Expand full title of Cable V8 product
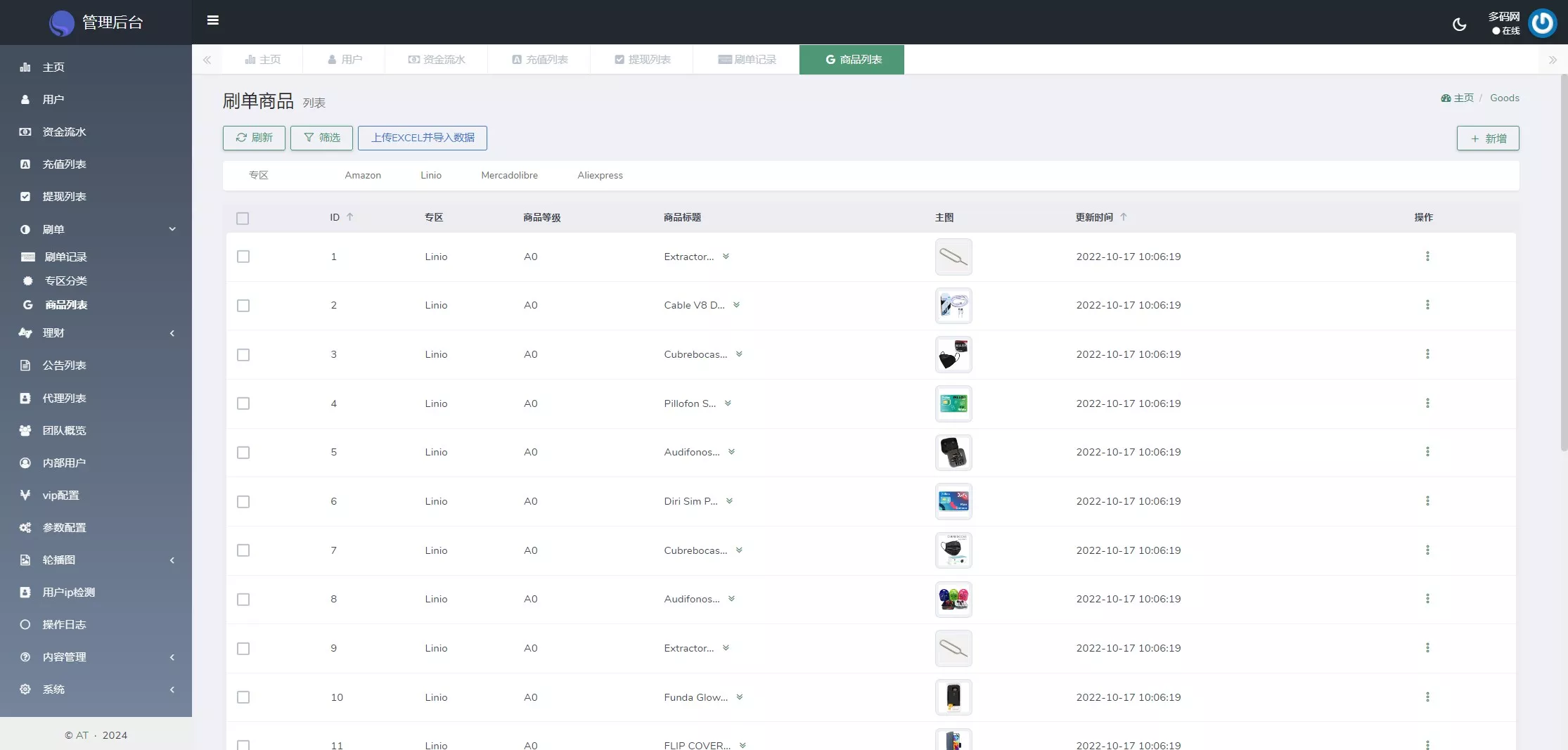1568x750 pixels. pyautogui.click(x=736, y=305)
